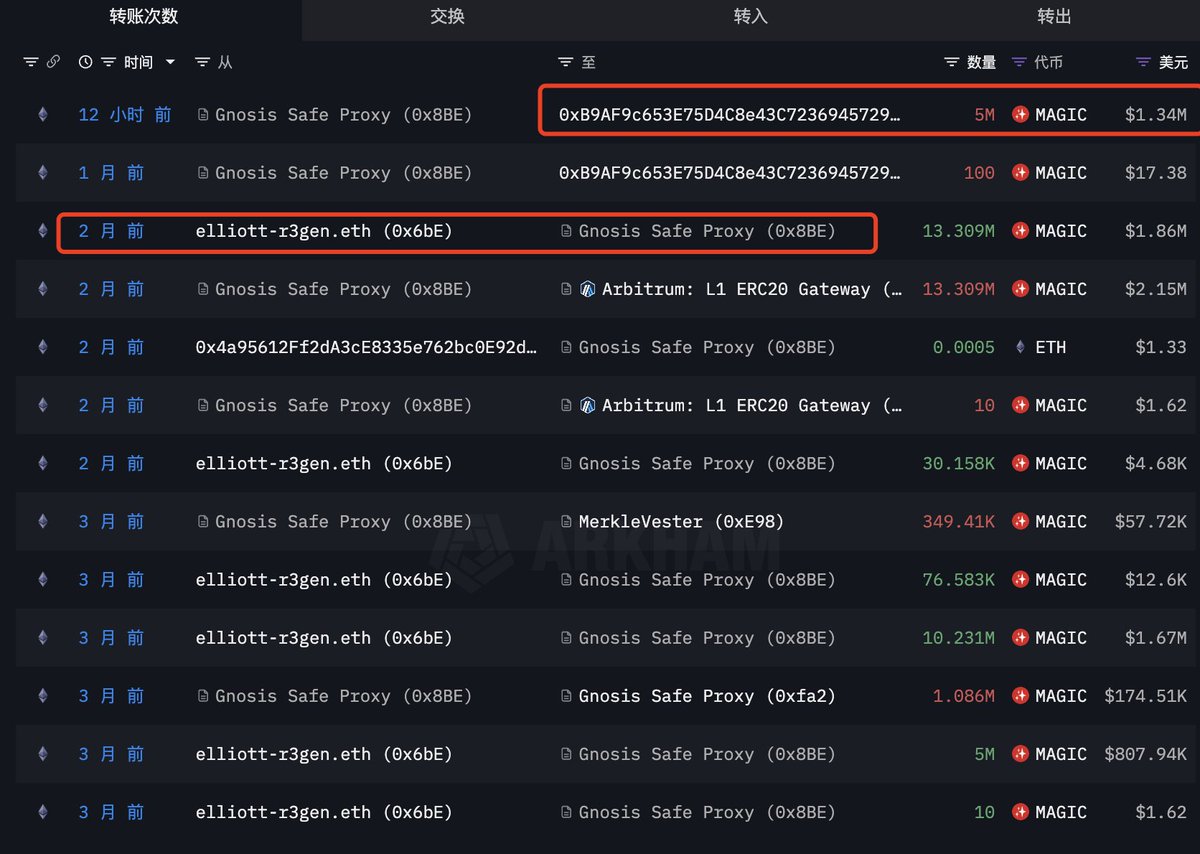Click the chain link icon in header
Image resolution: width=1200 pixels, height=854 pixels.
(x=53, y=62)
